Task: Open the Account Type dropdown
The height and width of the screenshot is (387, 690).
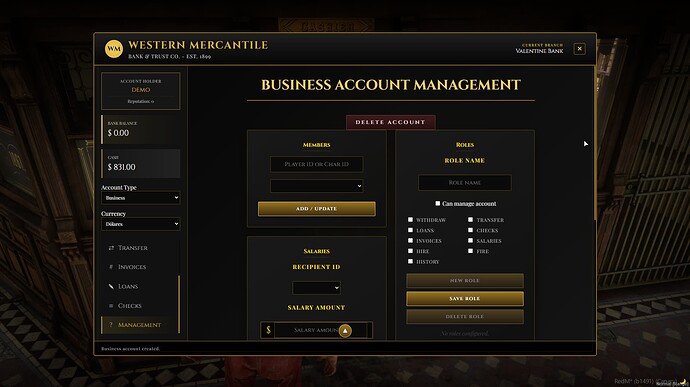Action: click(140, 198)
